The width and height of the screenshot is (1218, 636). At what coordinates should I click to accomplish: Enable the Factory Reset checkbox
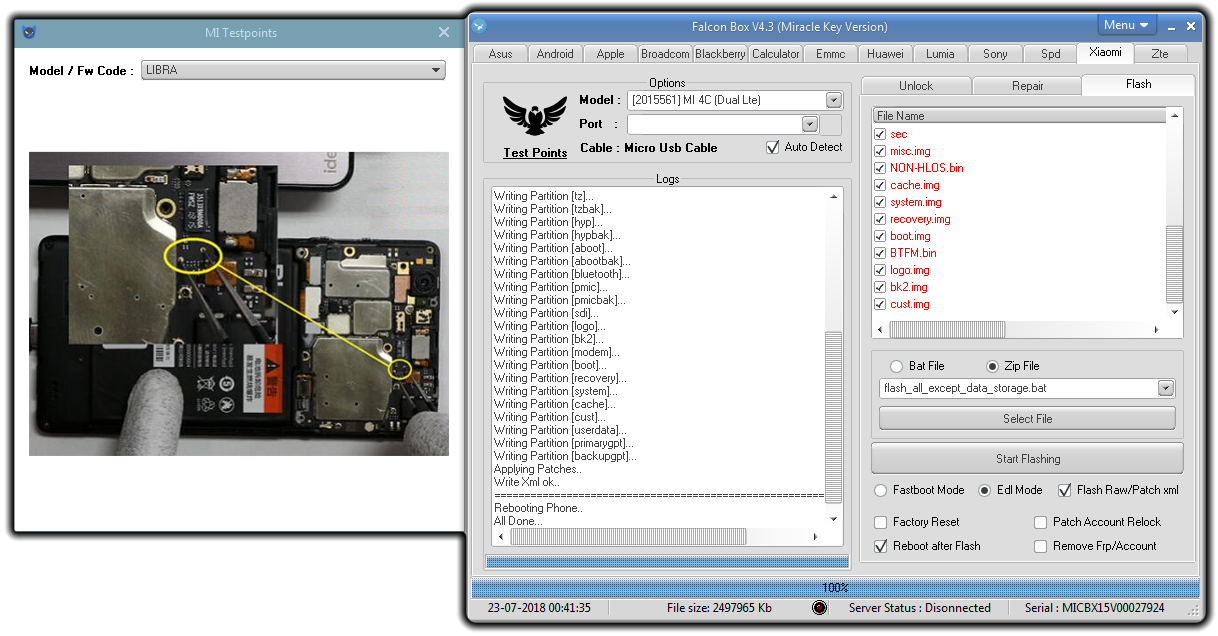(881, 522)
